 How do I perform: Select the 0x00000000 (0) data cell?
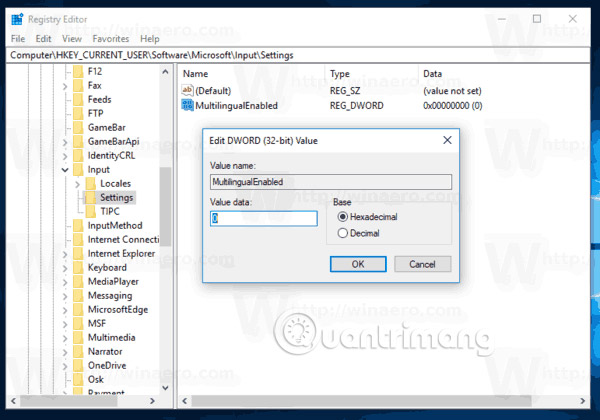tap(452, 106)
